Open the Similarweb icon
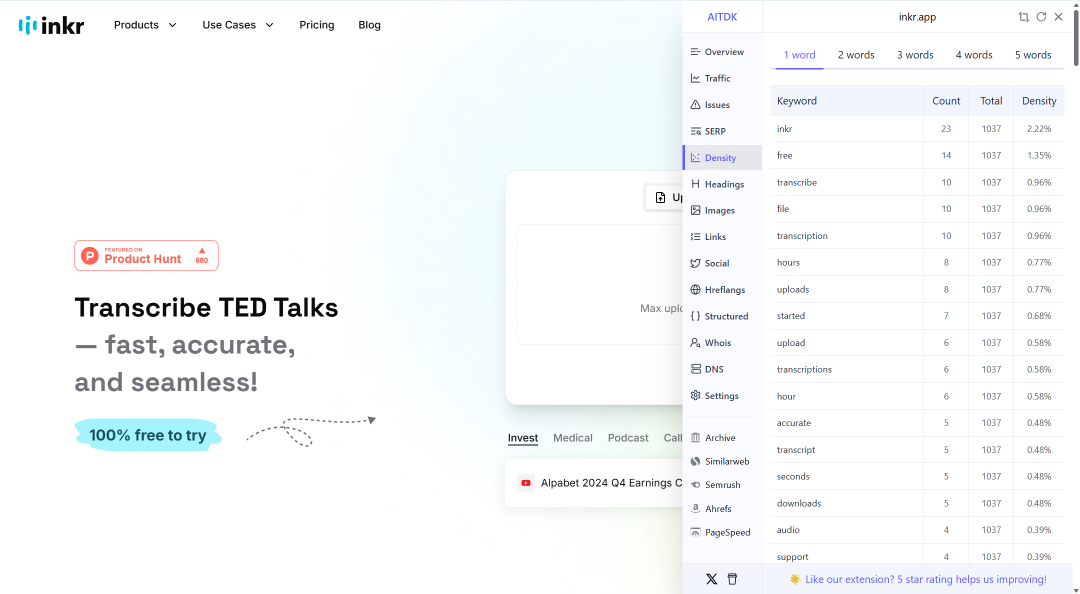1080x594 pixels. click(696, 462)
